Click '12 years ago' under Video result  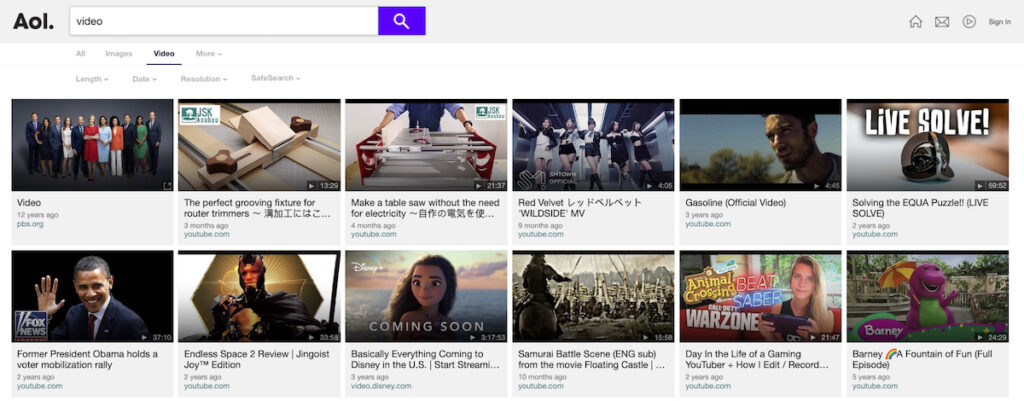pos(38,215)
